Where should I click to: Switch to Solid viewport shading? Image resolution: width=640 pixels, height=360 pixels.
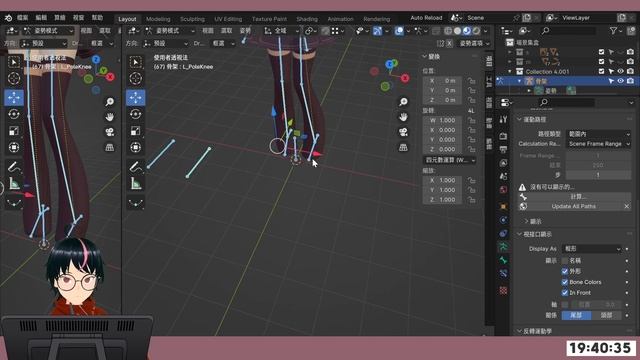pos(457,31)
